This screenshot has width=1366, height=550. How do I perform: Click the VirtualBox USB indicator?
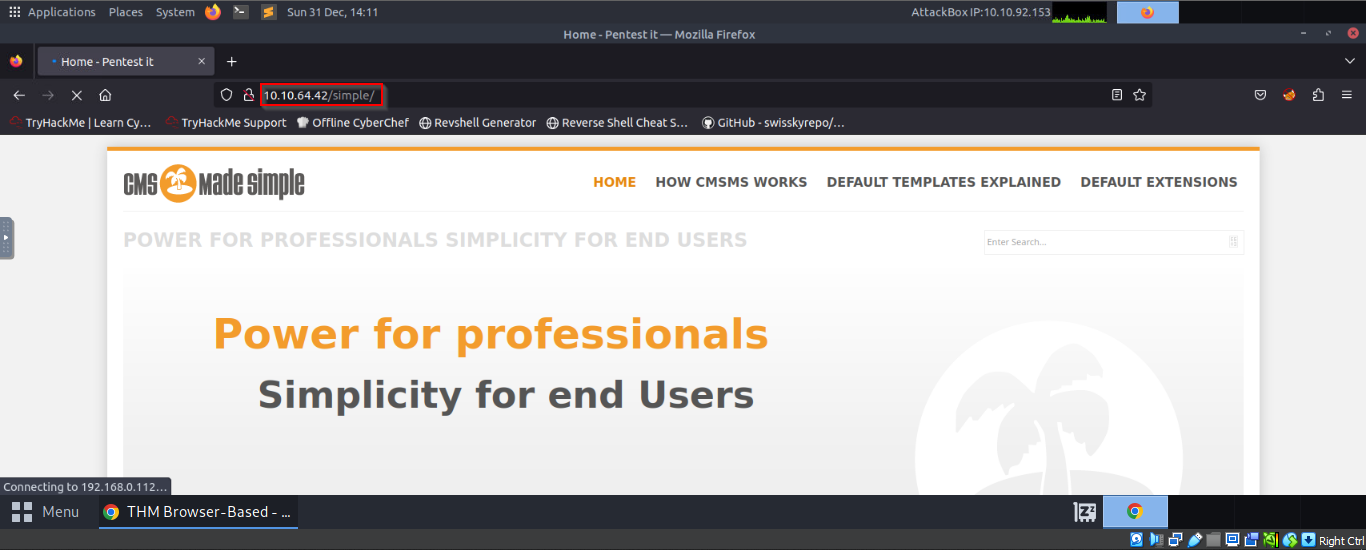pos(1195,540)
